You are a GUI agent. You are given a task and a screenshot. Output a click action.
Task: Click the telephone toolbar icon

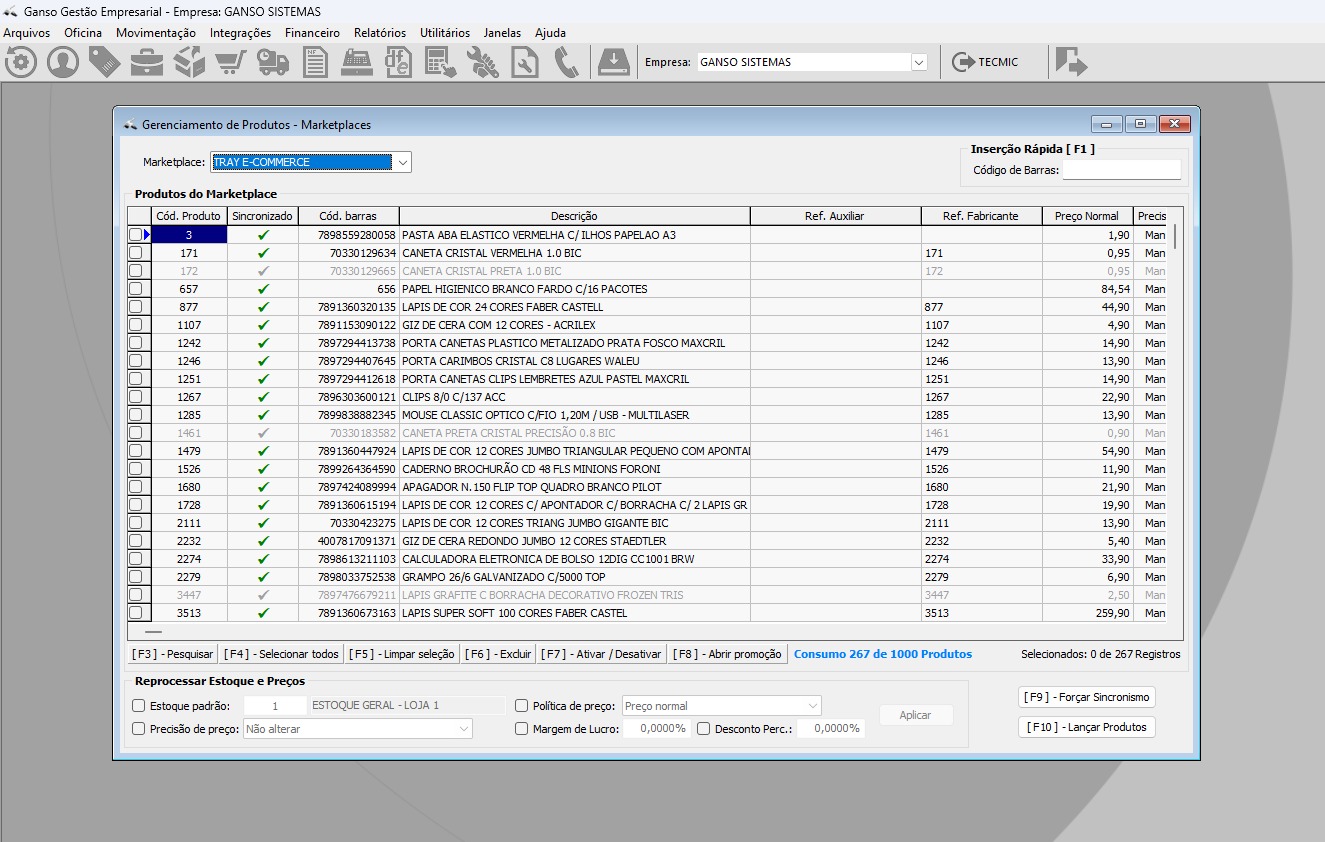click(x=567, y=62)
